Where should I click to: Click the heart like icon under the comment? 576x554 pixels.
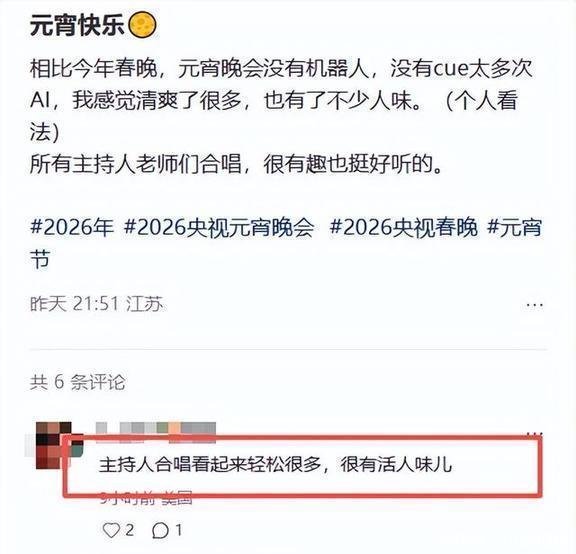pos(111,530)
